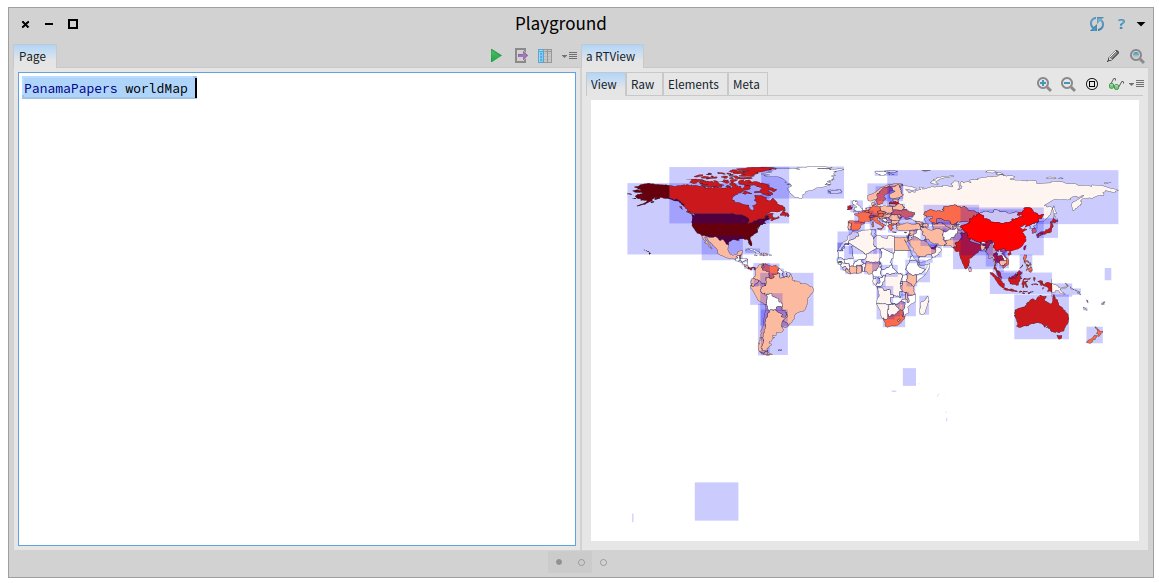Viewport: 1159px width, 583px height.
Task: Click the table layout icon in the toolbar
Action: point(545,55)
